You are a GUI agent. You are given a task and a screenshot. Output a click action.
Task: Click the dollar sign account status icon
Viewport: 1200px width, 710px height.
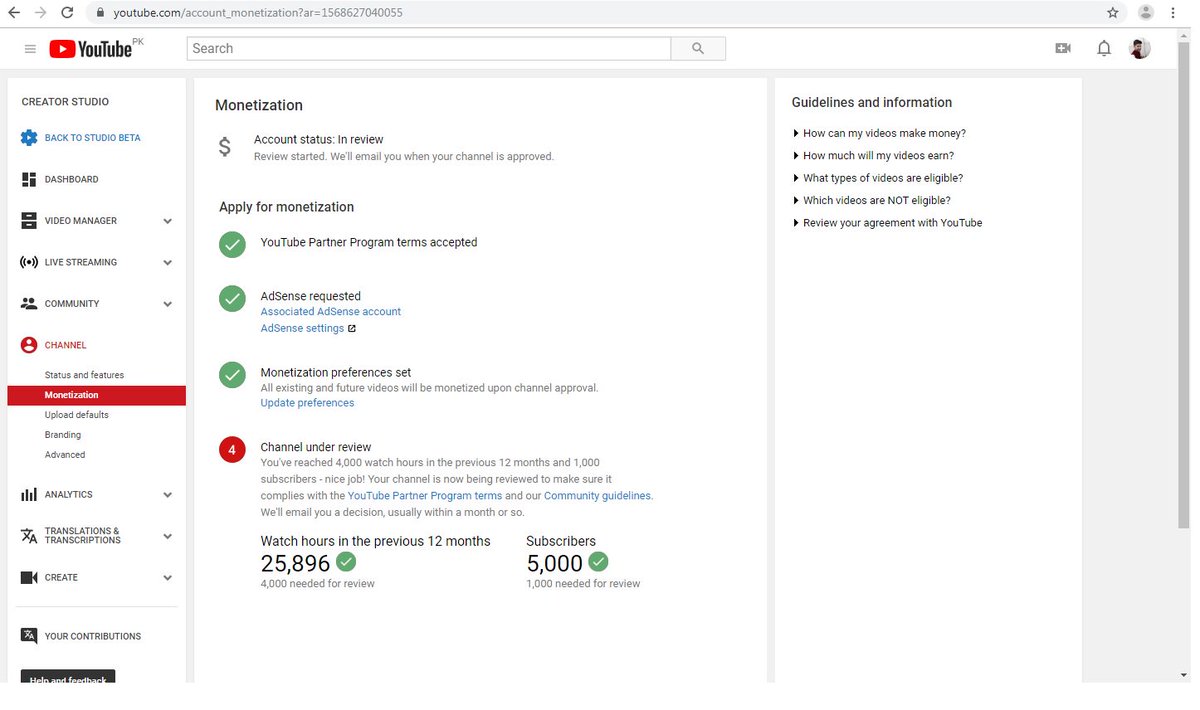[225, 147]
